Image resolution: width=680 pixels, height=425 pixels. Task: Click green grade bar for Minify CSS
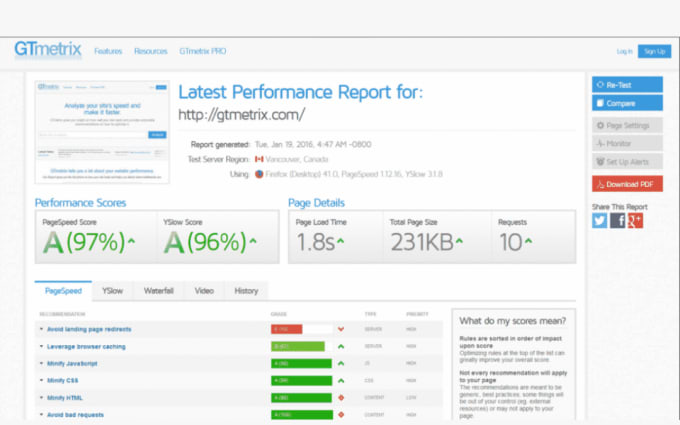[301, 380]
